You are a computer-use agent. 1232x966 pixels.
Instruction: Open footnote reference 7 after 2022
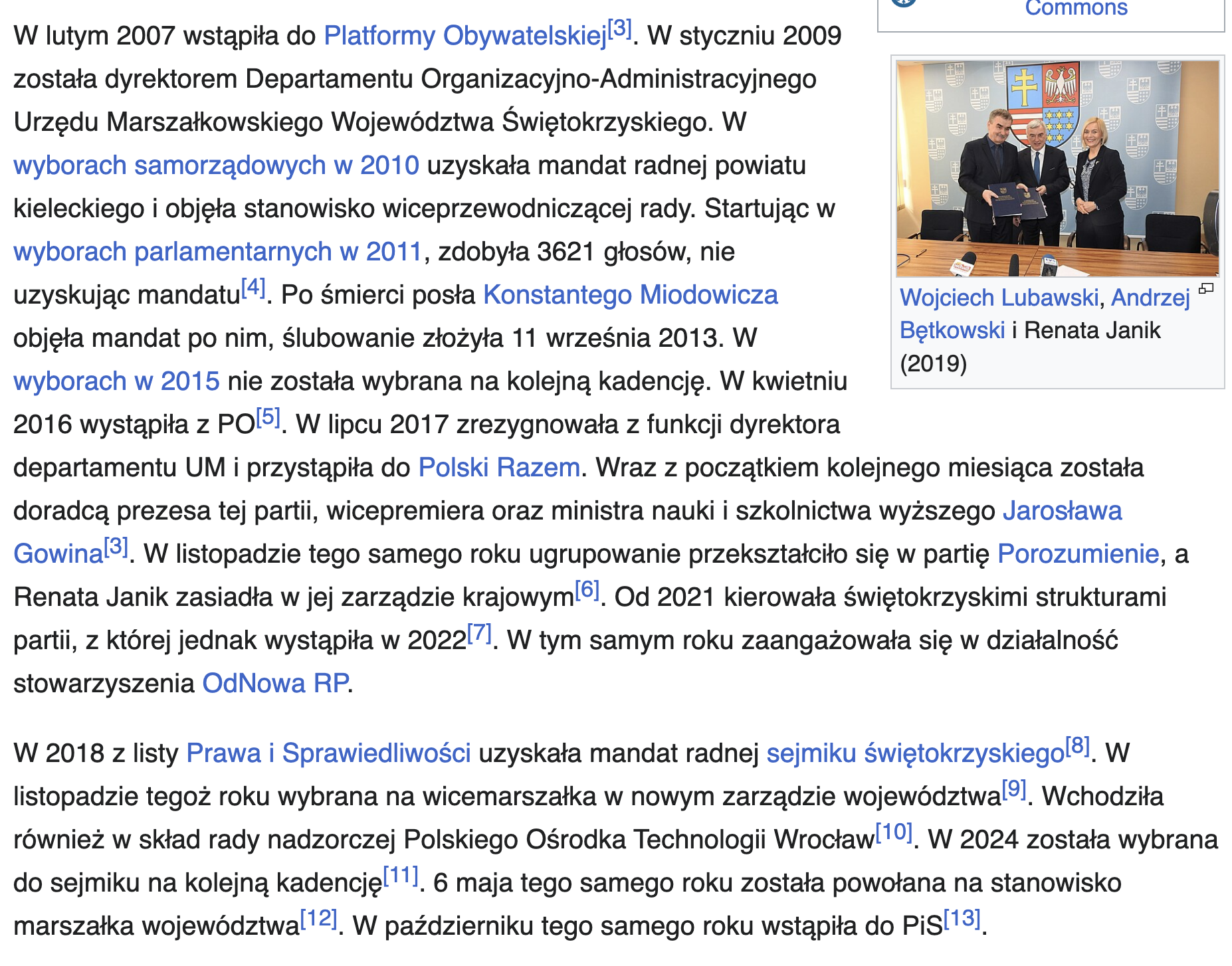(479, 633)
